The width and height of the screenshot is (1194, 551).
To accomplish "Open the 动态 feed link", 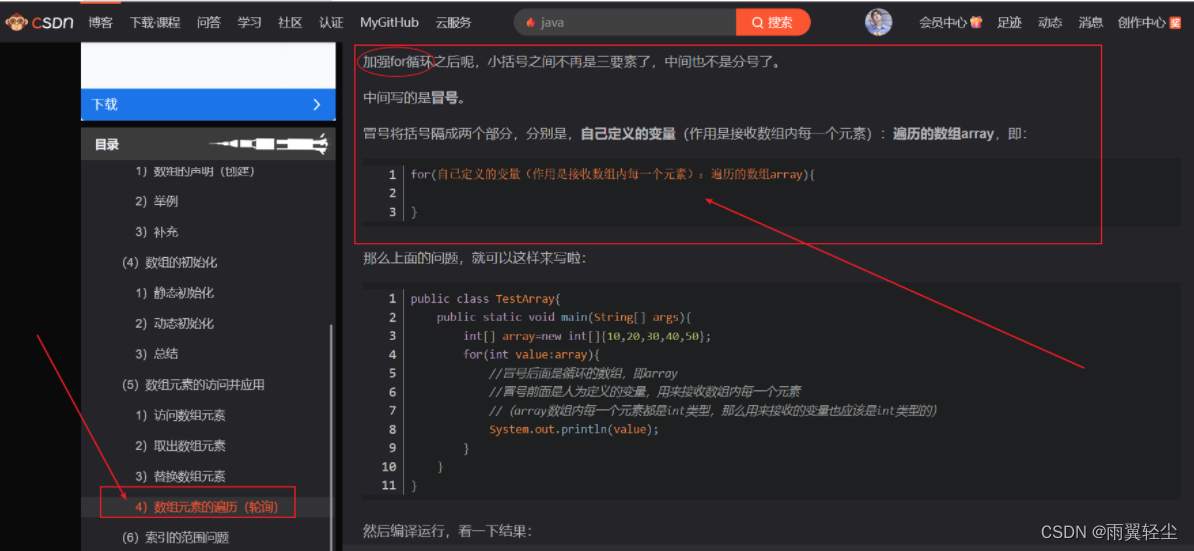I will click(x=1050, y=22).
